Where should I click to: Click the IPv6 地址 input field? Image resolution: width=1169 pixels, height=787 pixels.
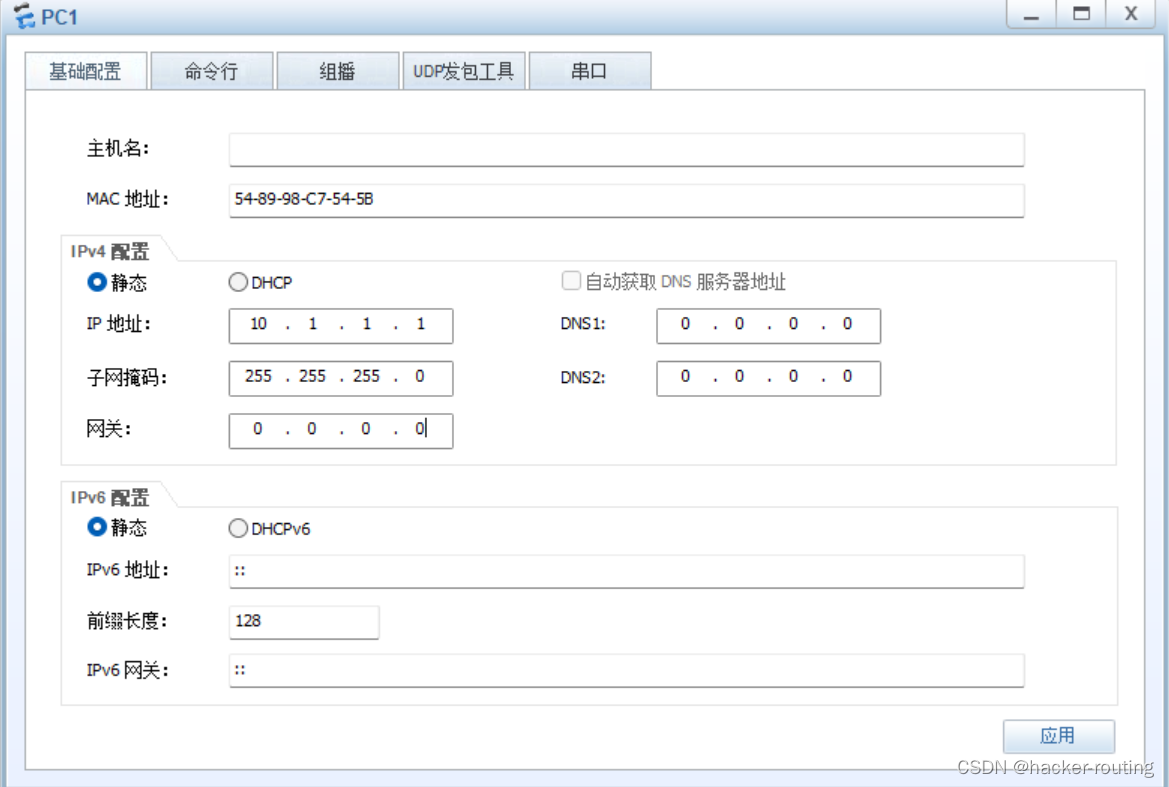tap(626, 572)
